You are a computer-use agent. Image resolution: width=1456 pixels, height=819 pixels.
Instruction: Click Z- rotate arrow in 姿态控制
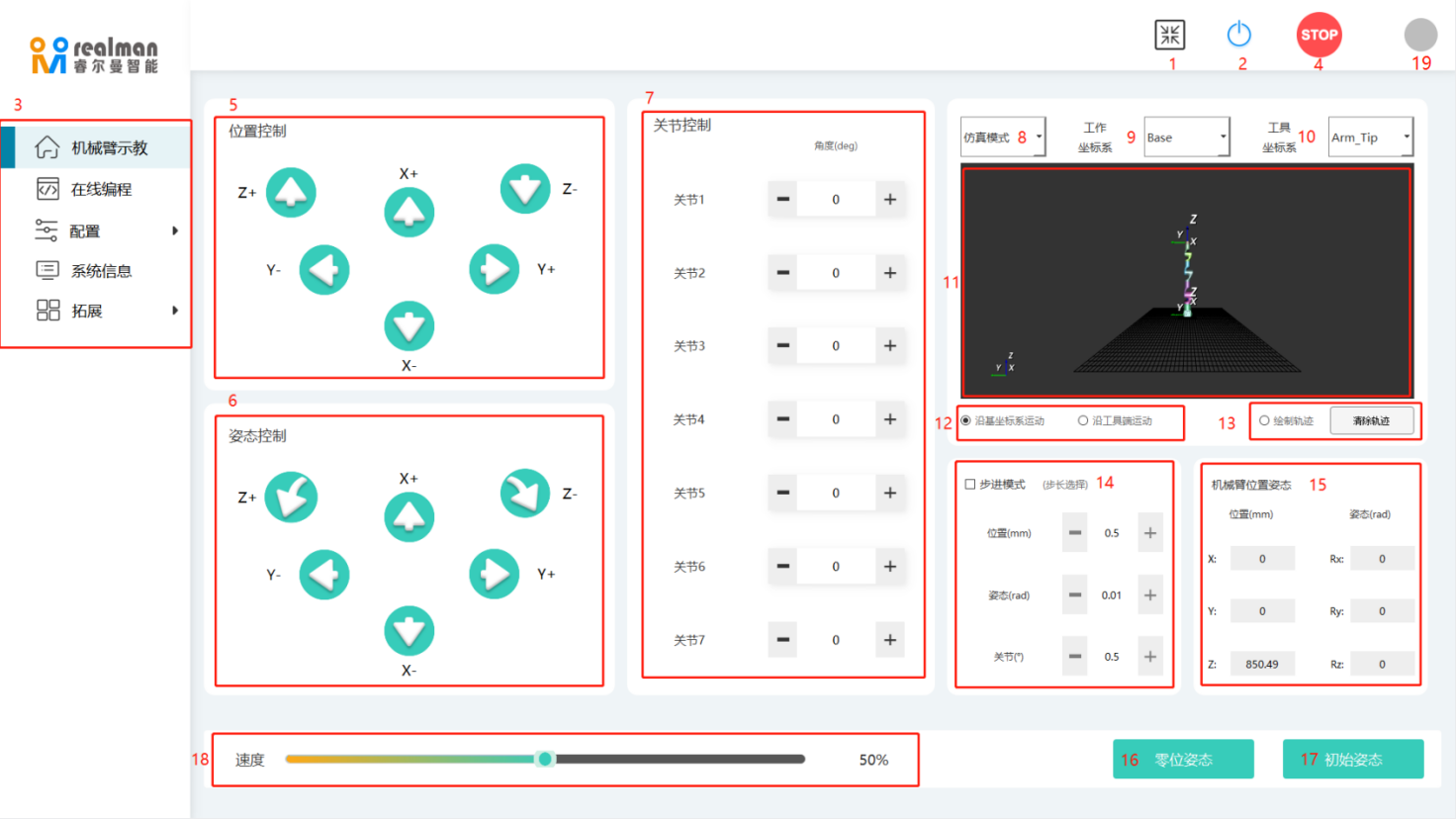coord(525,494)
